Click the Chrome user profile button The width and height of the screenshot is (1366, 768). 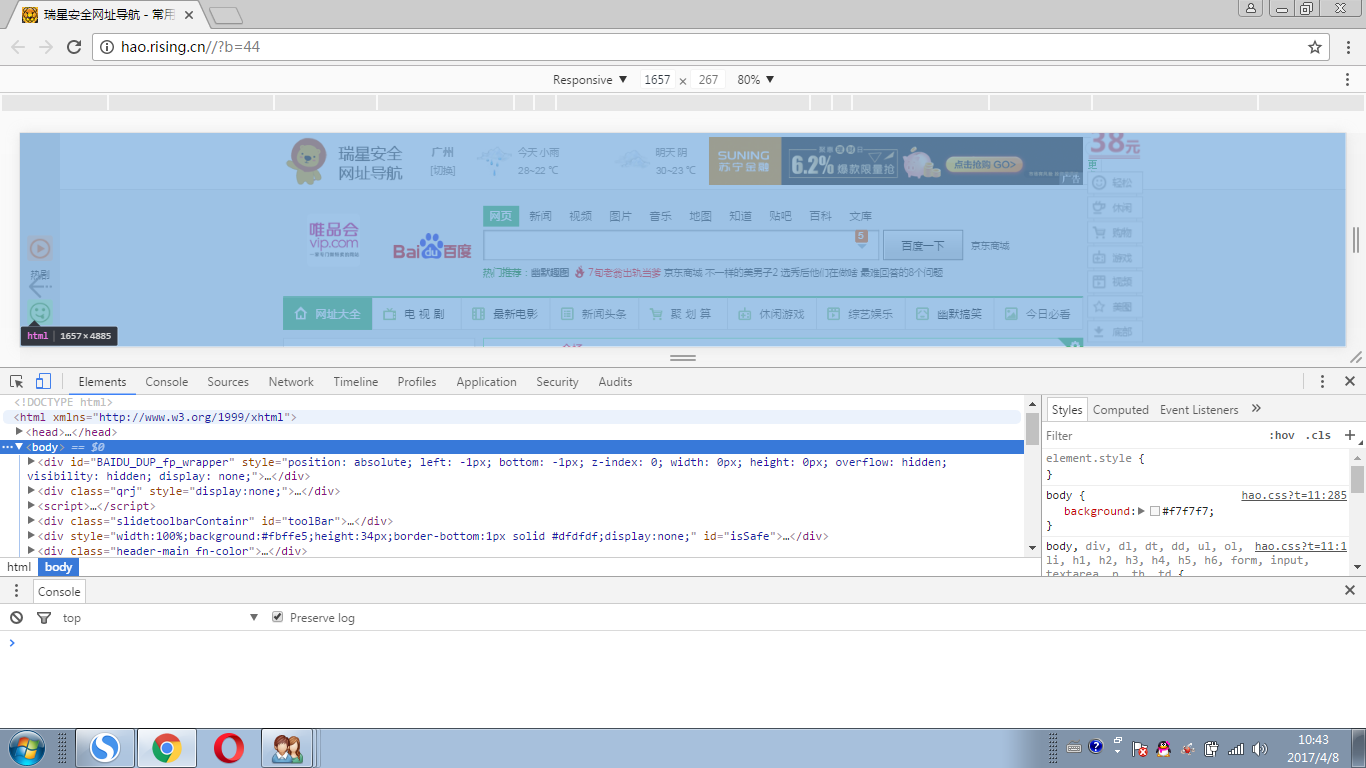(x=1251, y=8)
